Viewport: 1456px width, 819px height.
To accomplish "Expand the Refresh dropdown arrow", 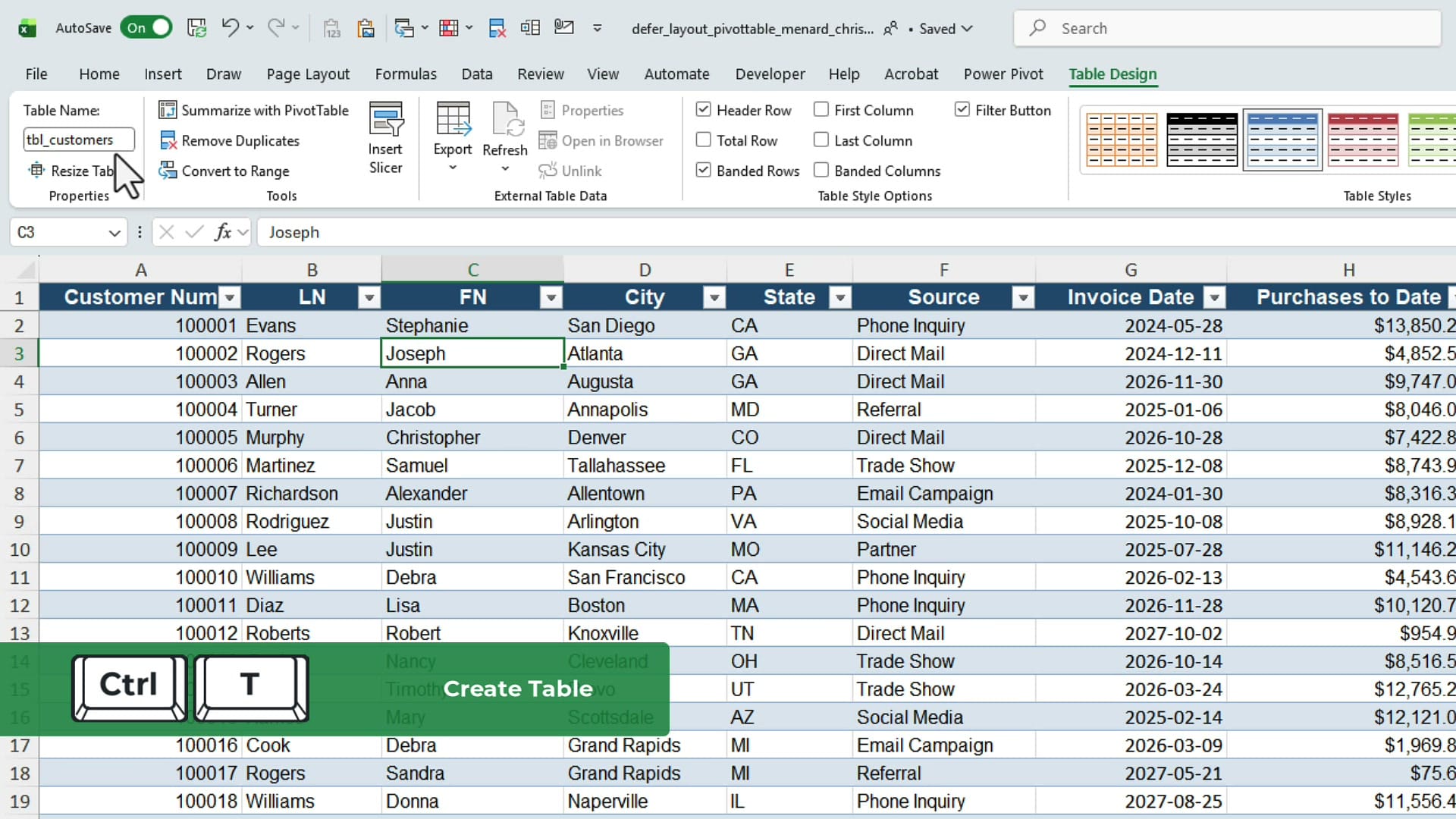I will [x=505, y=168].
